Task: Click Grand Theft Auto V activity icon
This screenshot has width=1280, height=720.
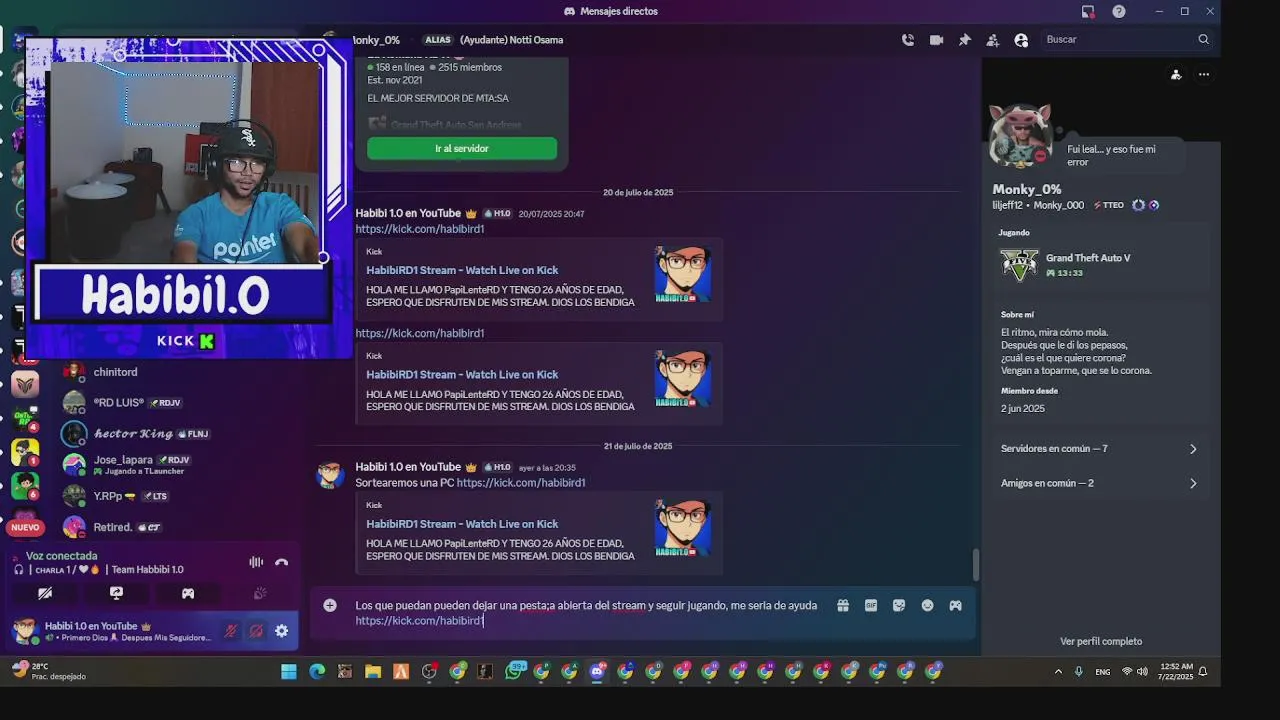Action: coord(1019,265)
